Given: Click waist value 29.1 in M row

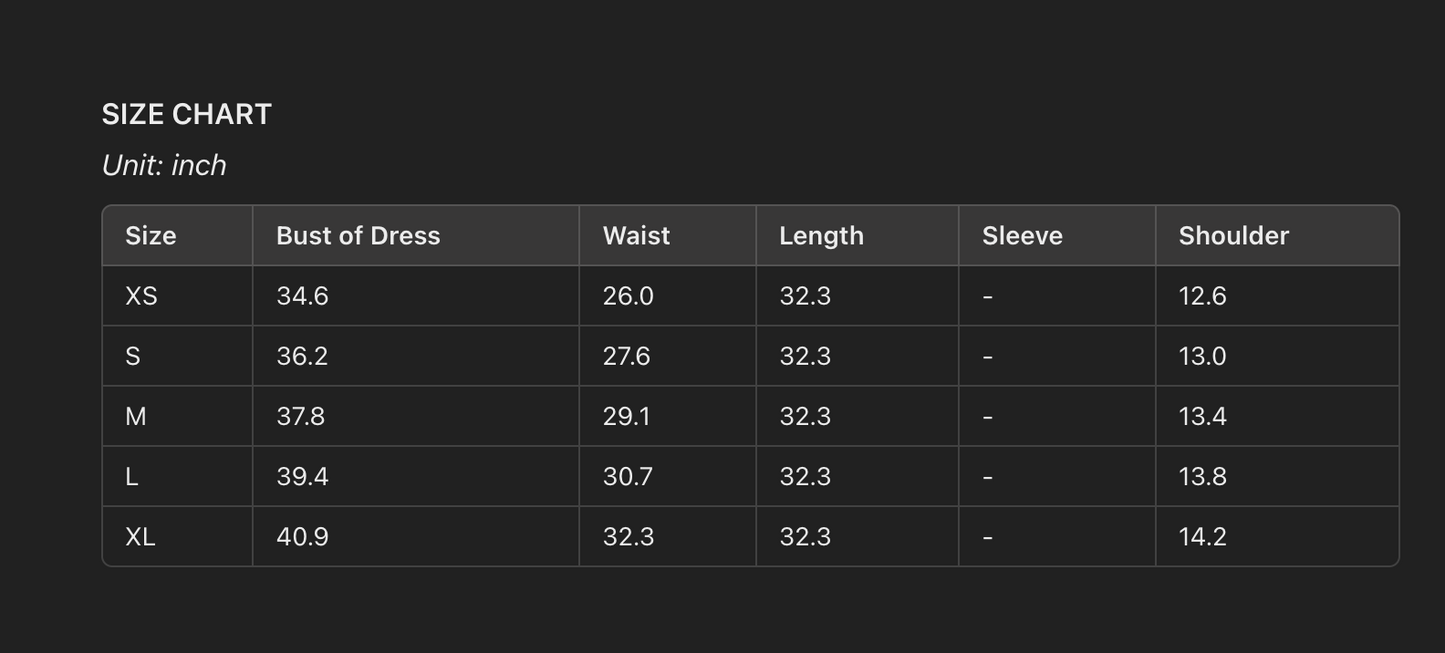Looking at the screenshot, I should click(x=626, y=417).
